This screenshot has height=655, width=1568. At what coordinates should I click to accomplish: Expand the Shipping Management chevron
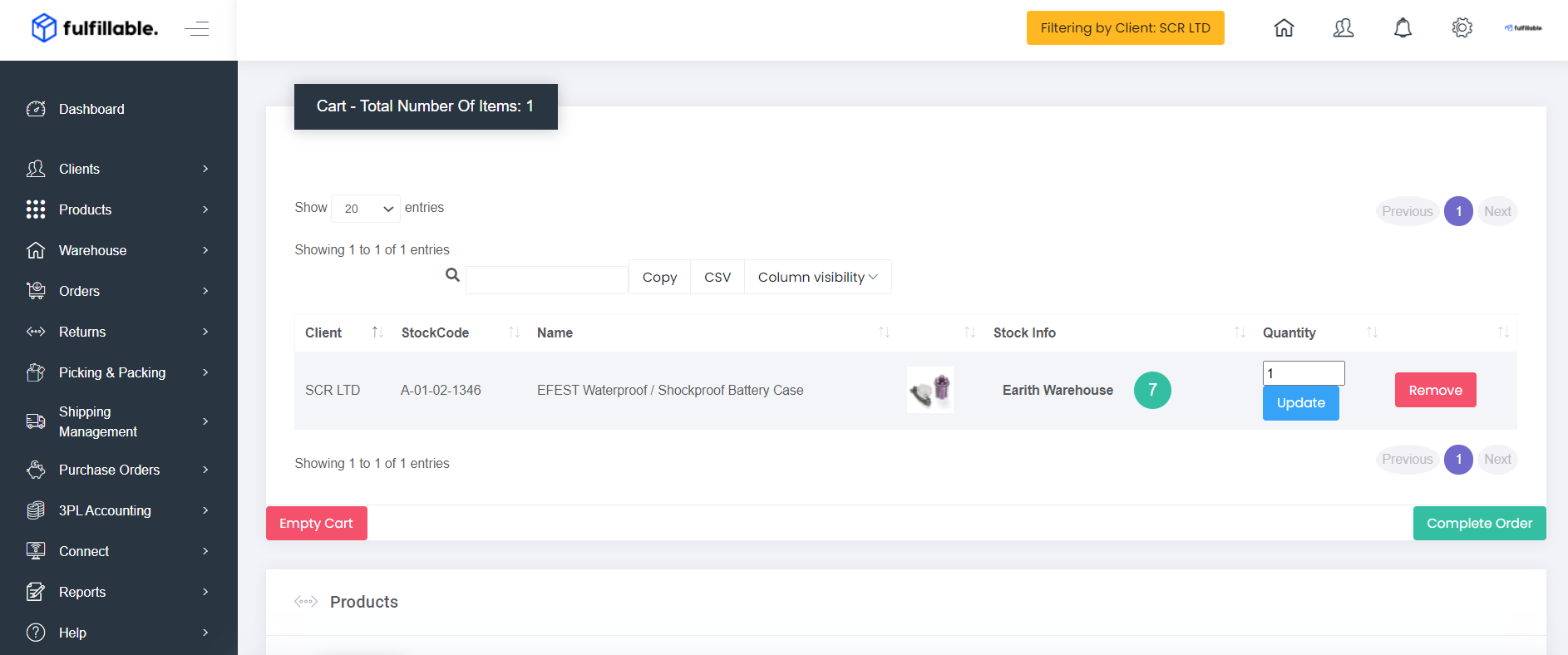pyautogui.click(x=205, y=421)
